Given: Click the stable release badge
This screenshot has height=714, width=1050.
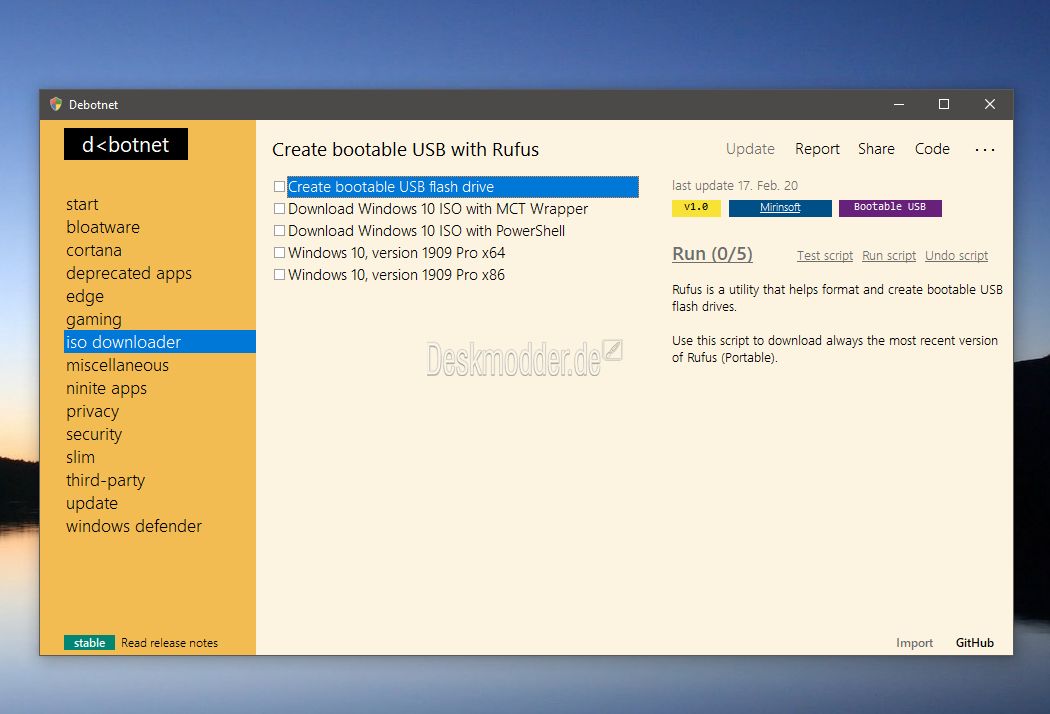Looking at the screenshot, I should tap(90, 642).
